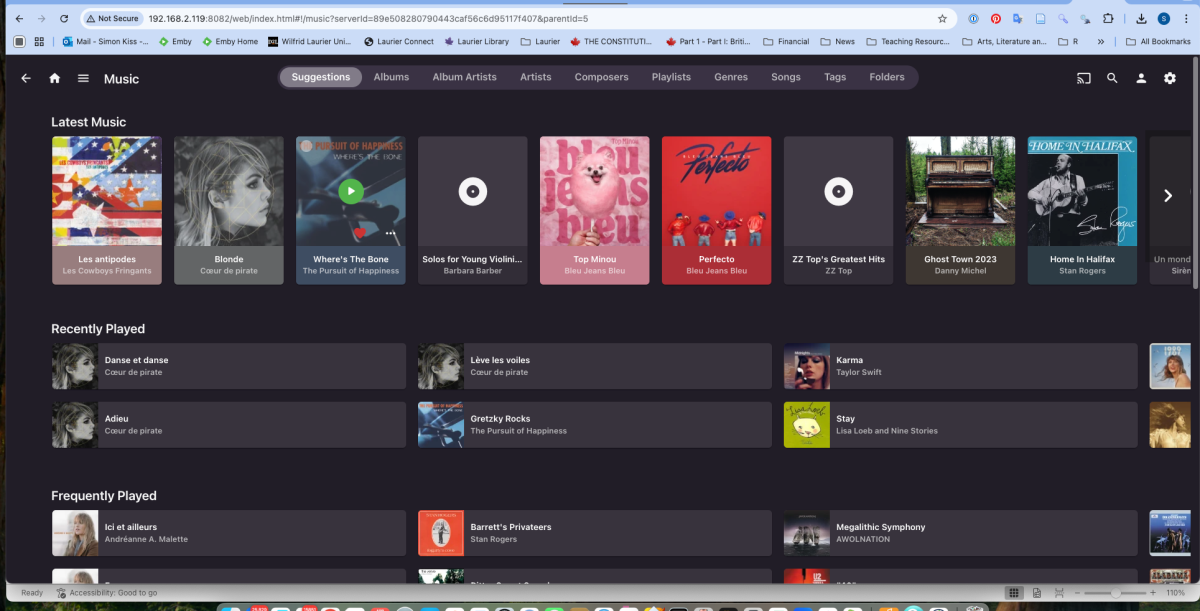The image size is (1200, 611).
Task: Play the song Danse et danse
Action: click(x=229, y=366)
